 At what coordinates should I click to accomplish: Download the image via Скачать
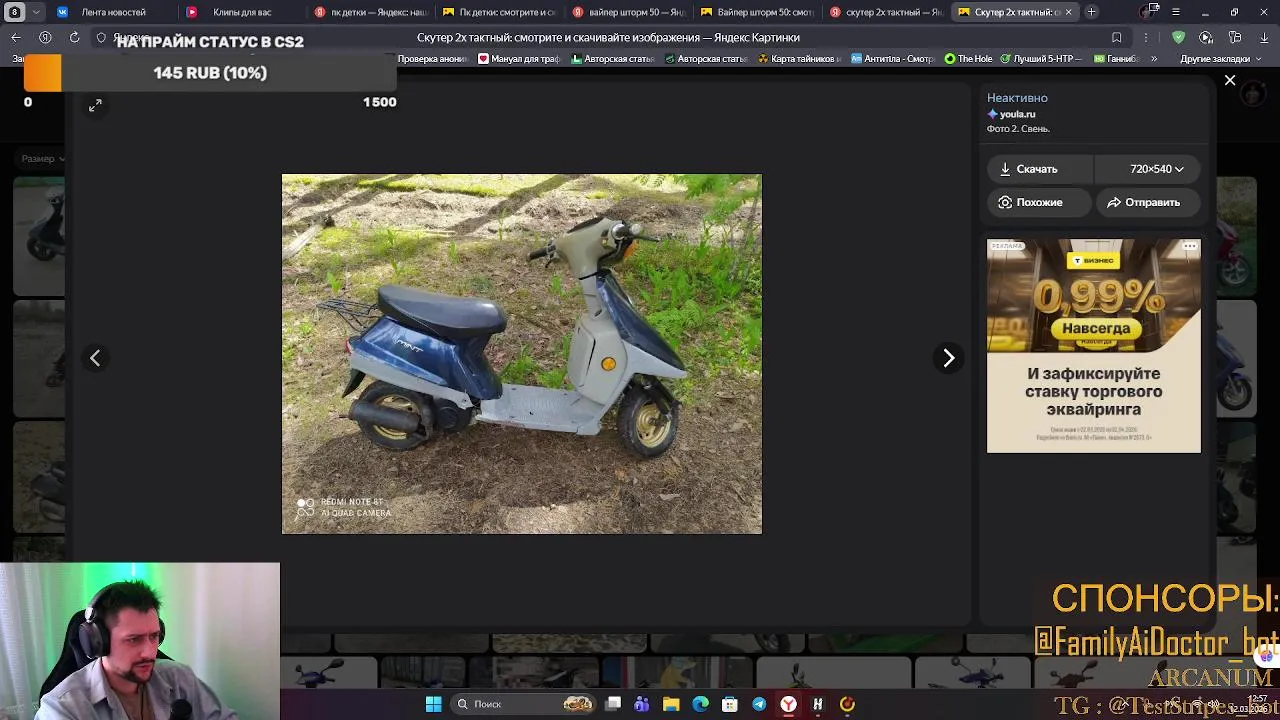[1040, 169]
